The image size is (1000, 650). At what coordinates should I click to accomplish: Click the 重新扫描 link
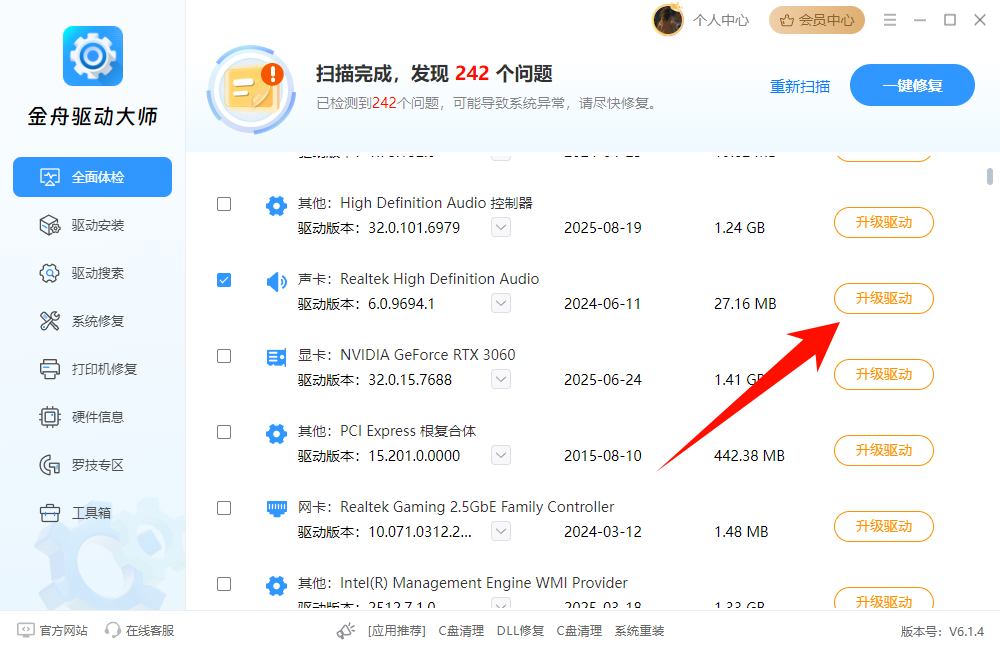800,87
